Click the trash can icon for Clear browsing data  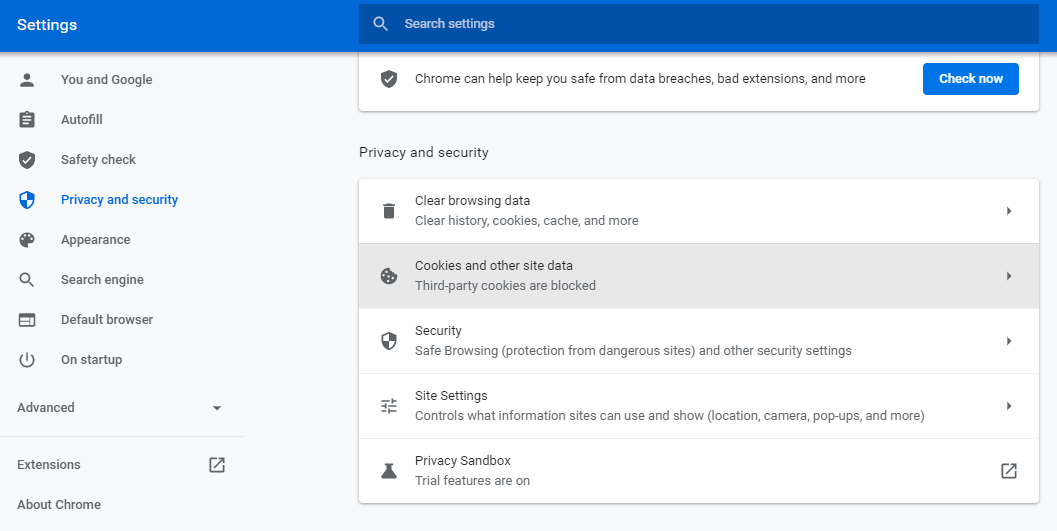tap(389, 211)
